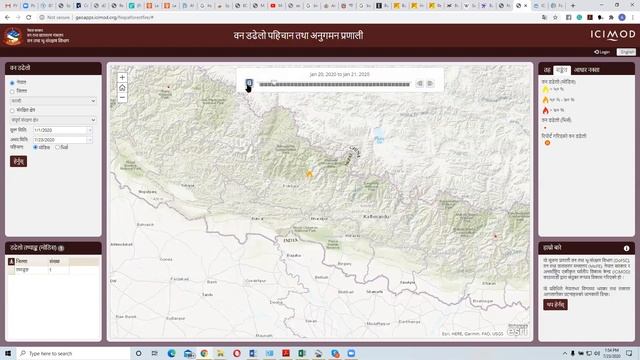Click the Nepal government emblem logo
This screenshot has width=640, height=360.
(13, 36)
